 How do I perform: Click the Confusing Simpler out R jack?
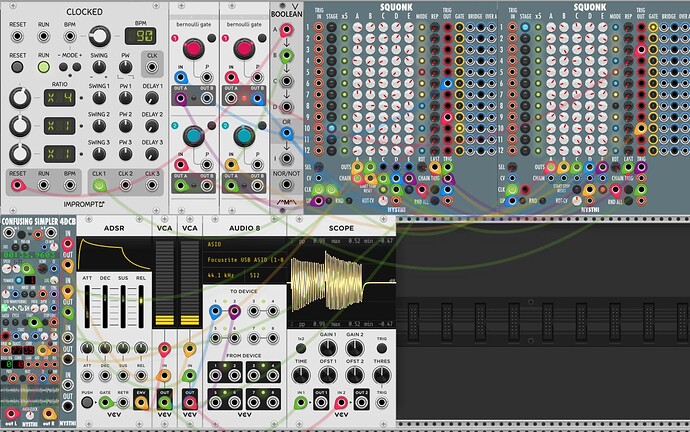[x=49, y=414]
